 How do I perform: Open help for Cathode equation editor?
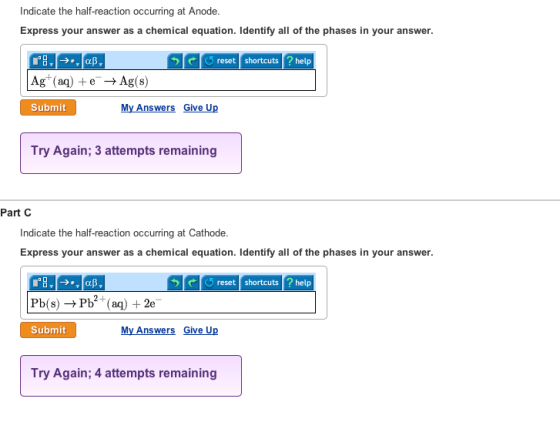(299, 283)
